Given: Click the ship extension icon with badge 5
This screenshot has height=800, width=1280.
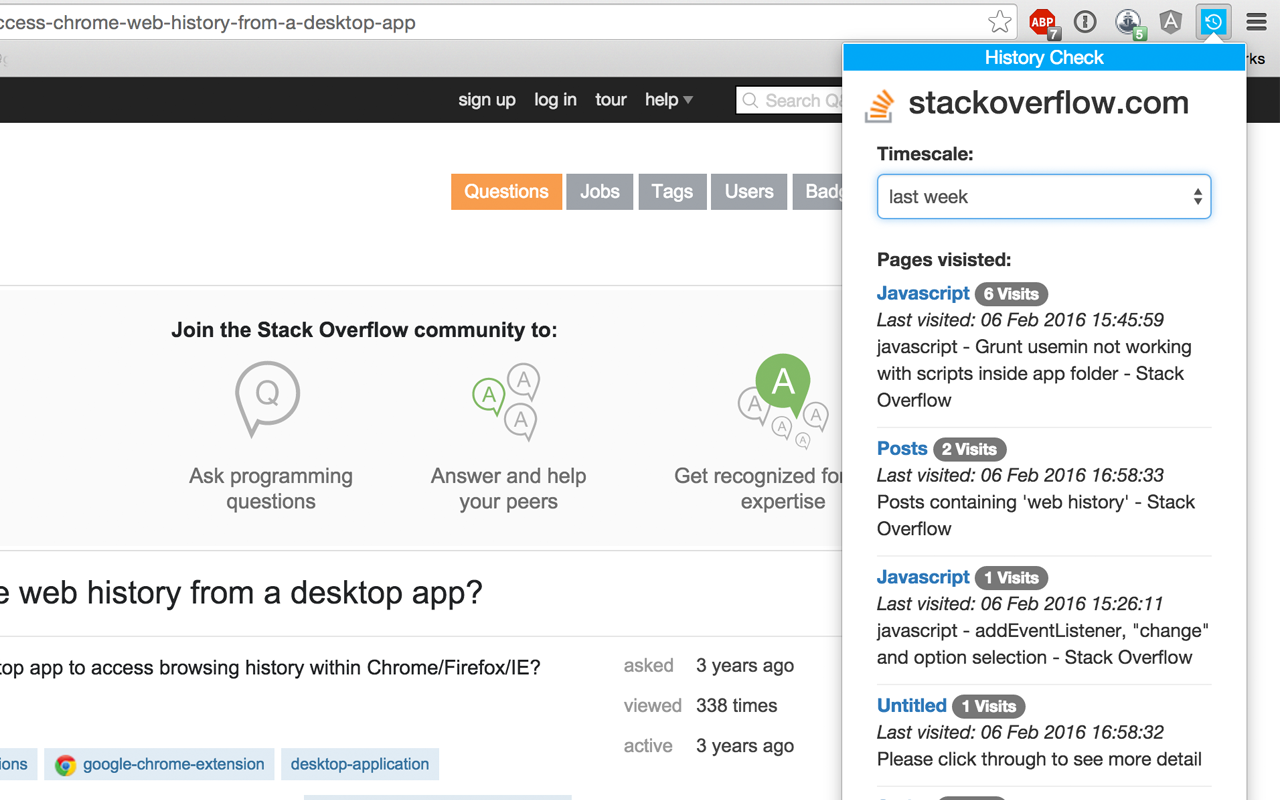Looking at the screenshot, I should tap(1129, 23).
